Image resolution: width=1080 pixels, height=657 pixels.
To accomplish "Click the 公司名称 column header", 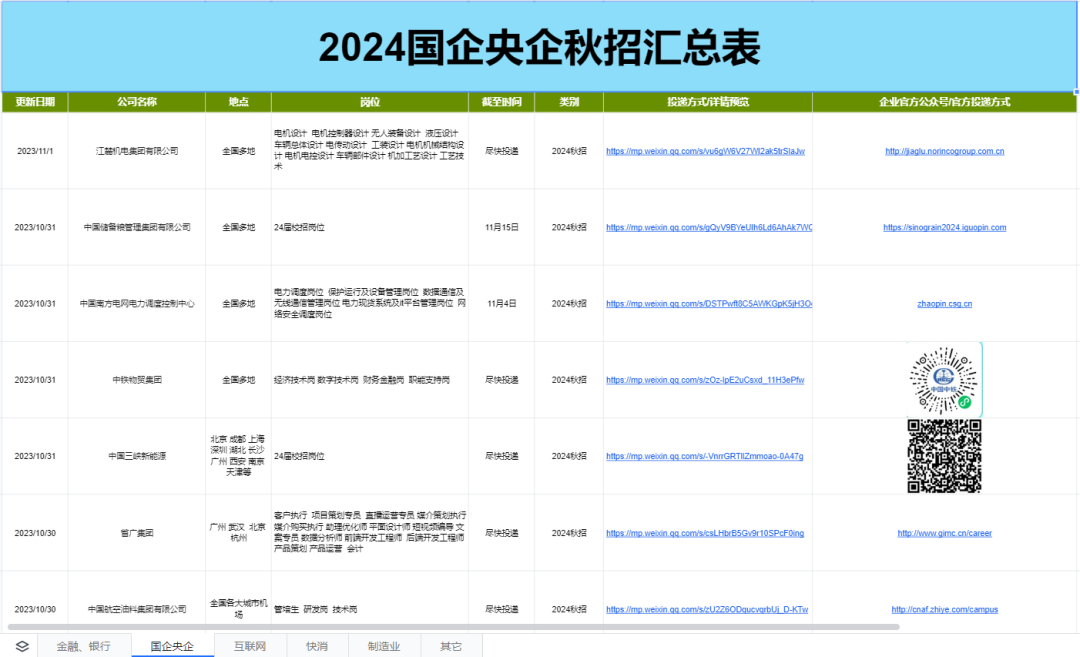I will click(136, 102).
